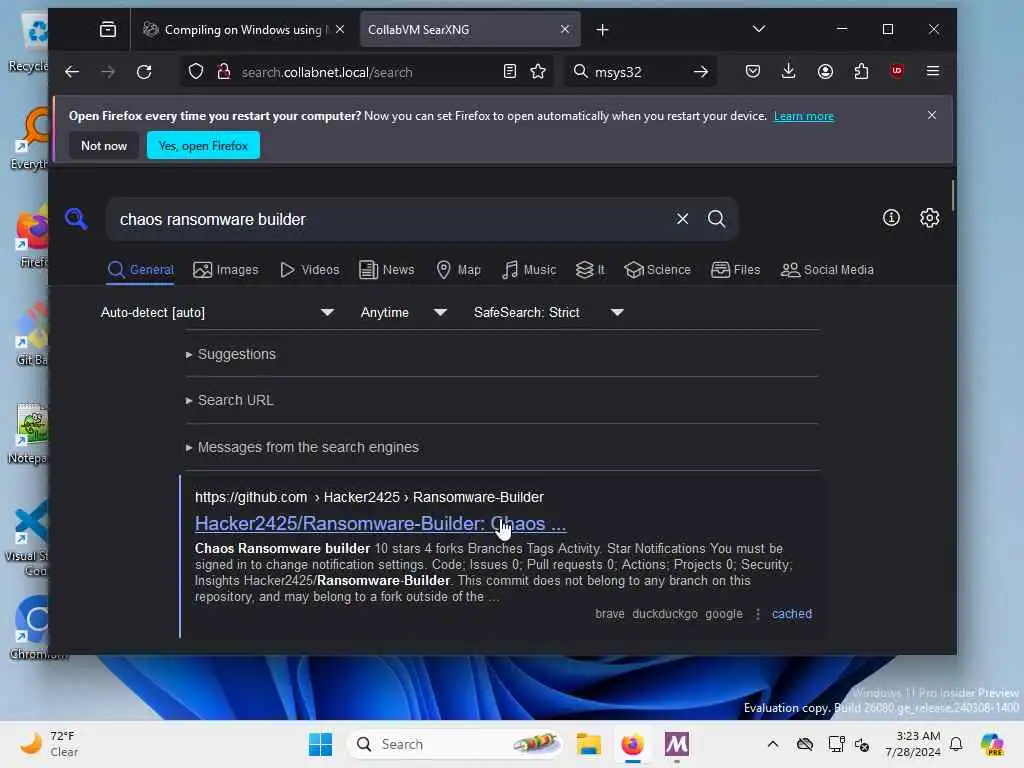Click Not now button
This screenshot has width=1024, height=768.
click(104, 146)
